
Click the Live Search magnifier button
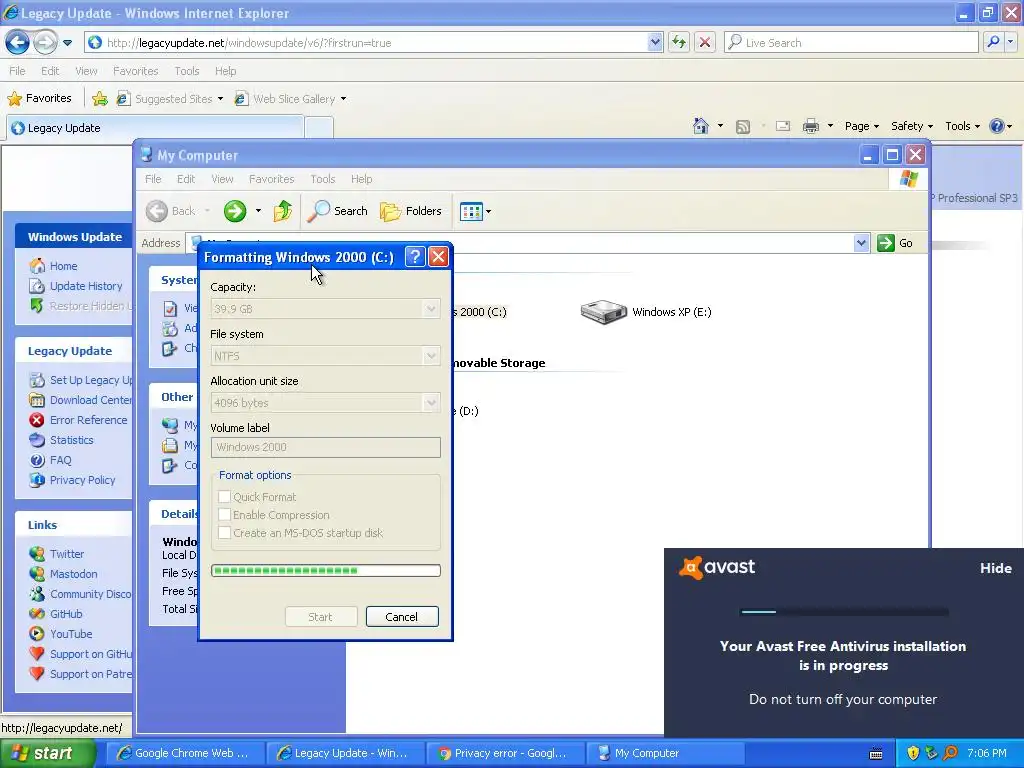(993, 42)
